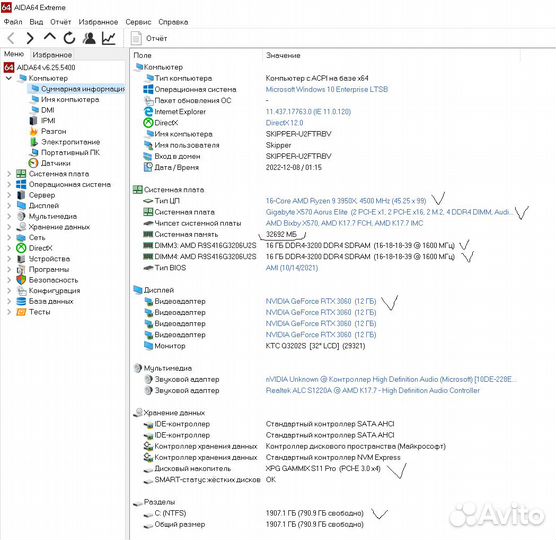Screen dimensions: 556x540
Task: Click the Отчёт report toolbar button
Action: (149, 38)
